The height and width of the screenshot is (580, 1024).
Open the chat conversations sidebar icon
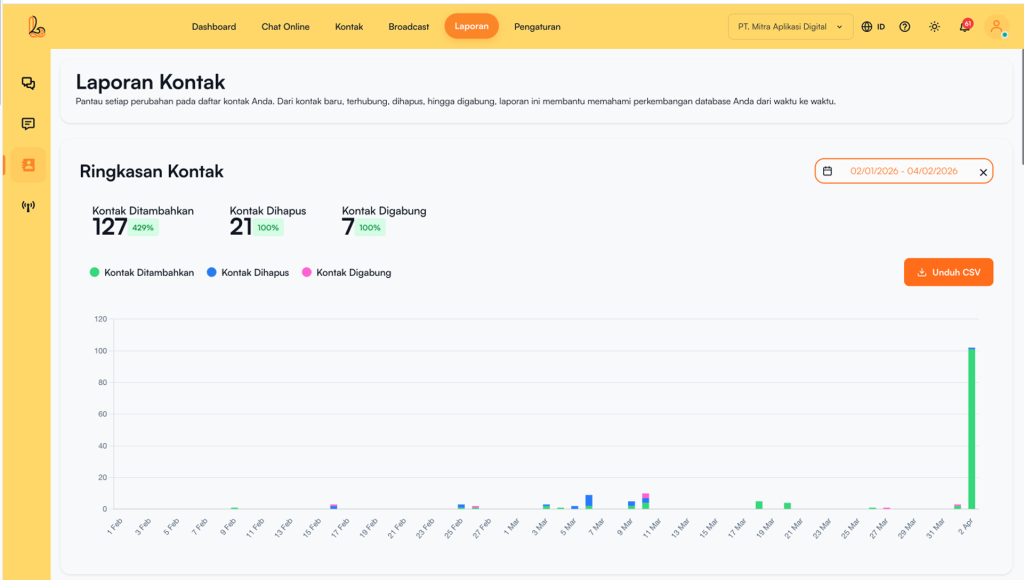[x=28, y=84]
